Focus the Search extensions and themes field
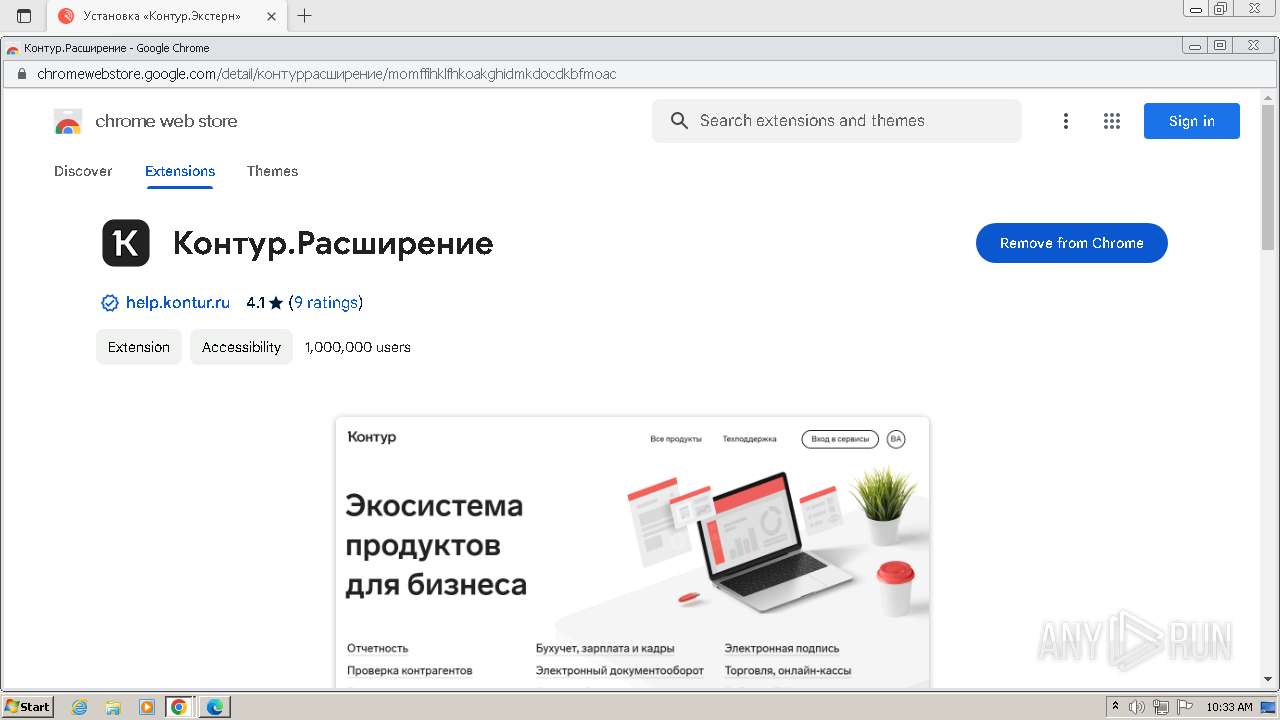This screenshot has height=720, width=1280. (837, 121)
